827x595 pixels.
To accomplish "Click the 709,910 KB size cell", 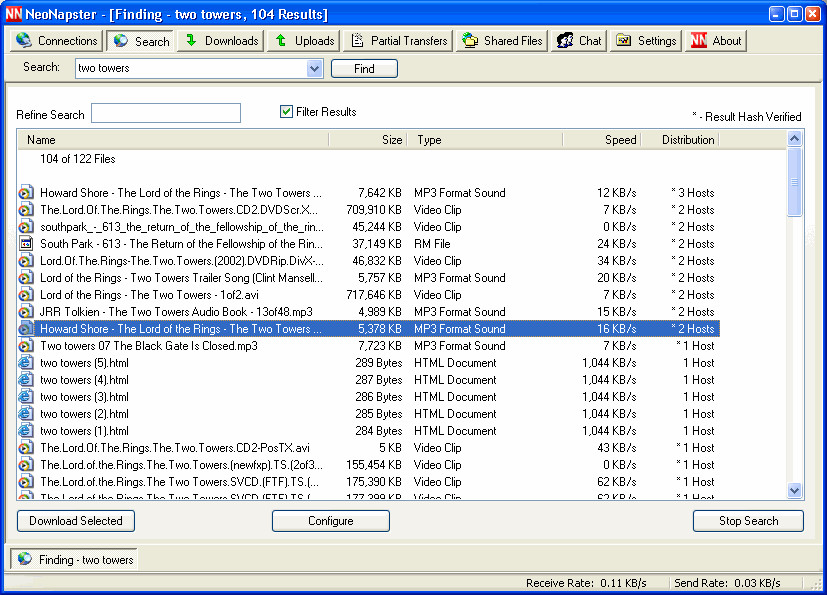I will click(374, 209).
